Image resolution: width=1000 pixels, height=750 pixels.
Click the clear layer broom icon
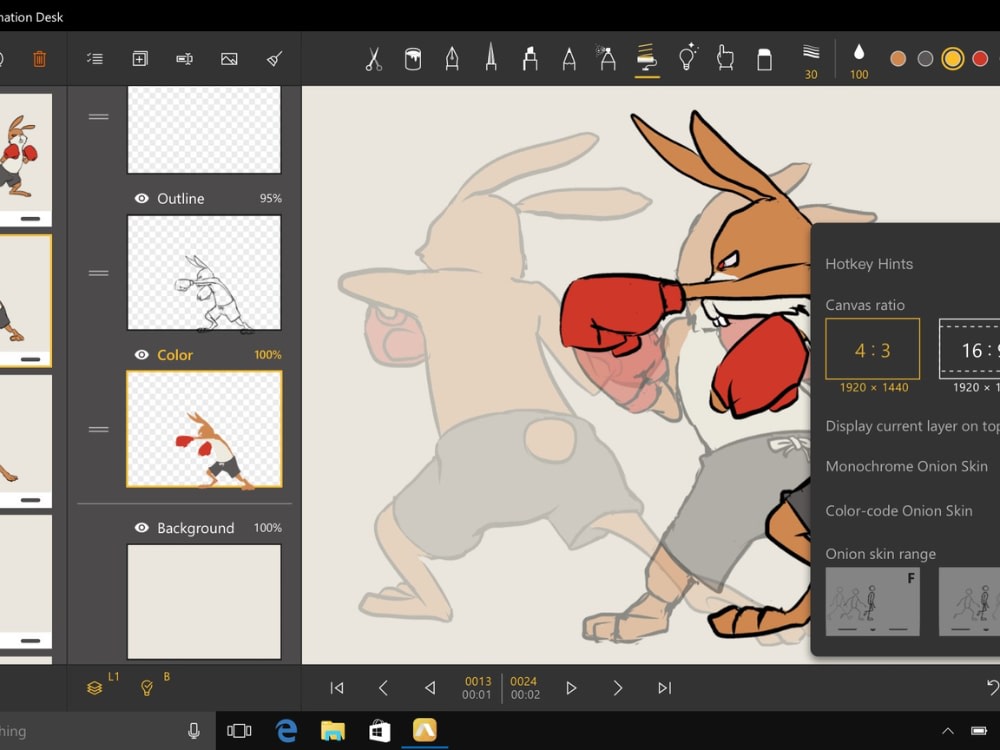(x=274, y=59)
